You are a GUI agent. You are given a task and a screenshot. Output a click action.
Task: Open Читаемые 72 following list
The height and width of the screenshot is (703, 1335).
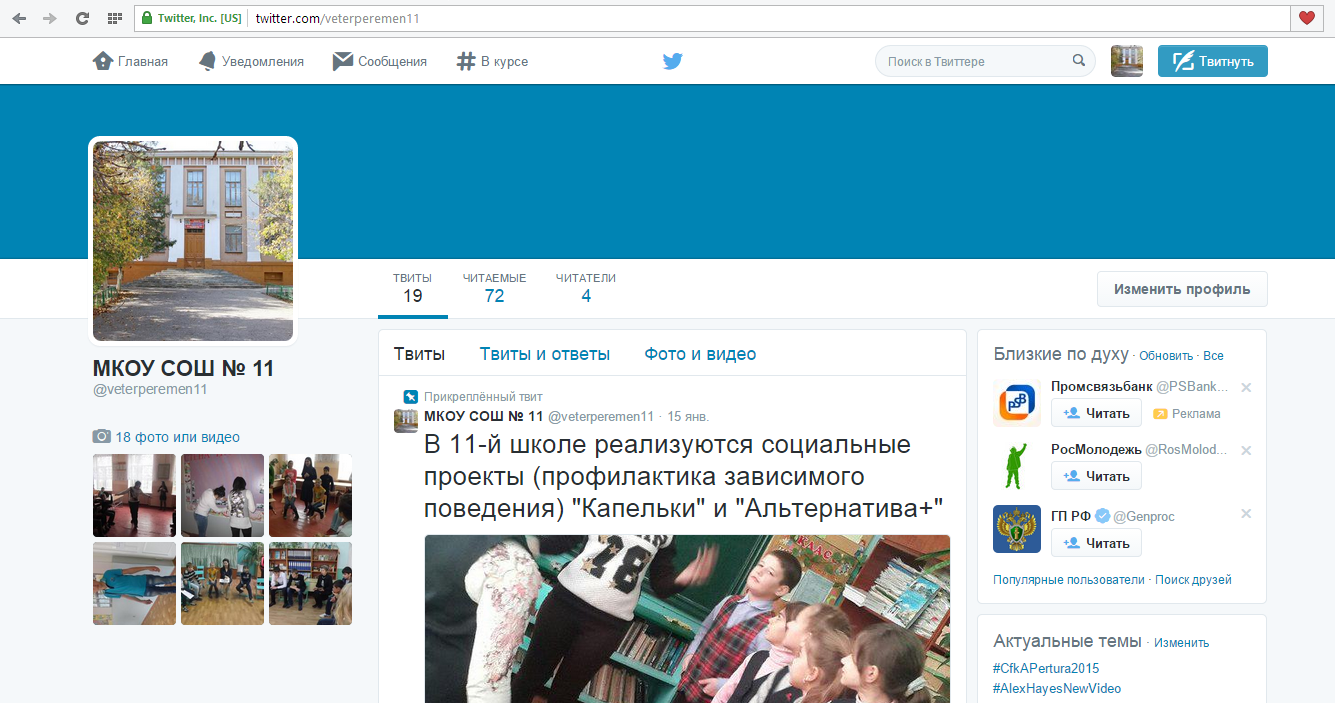[x=494, y=288]
